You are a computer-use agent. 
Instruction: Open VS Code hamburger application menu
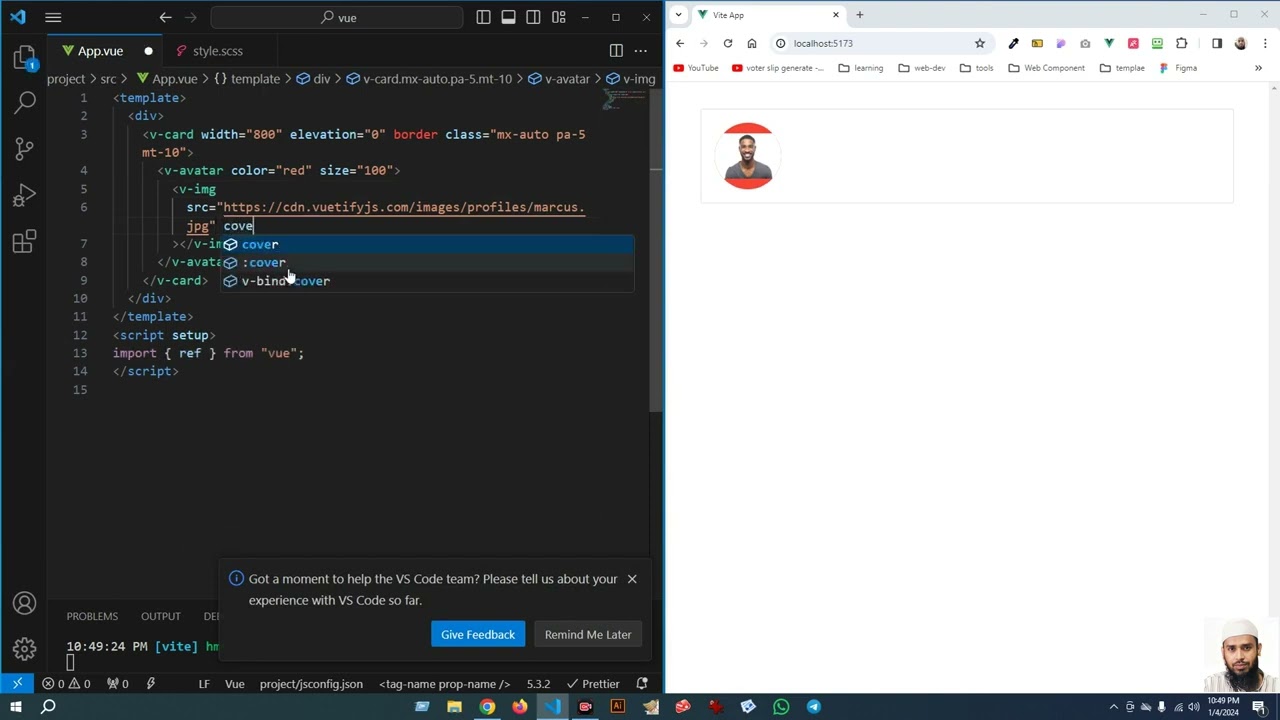click(53, 17)
